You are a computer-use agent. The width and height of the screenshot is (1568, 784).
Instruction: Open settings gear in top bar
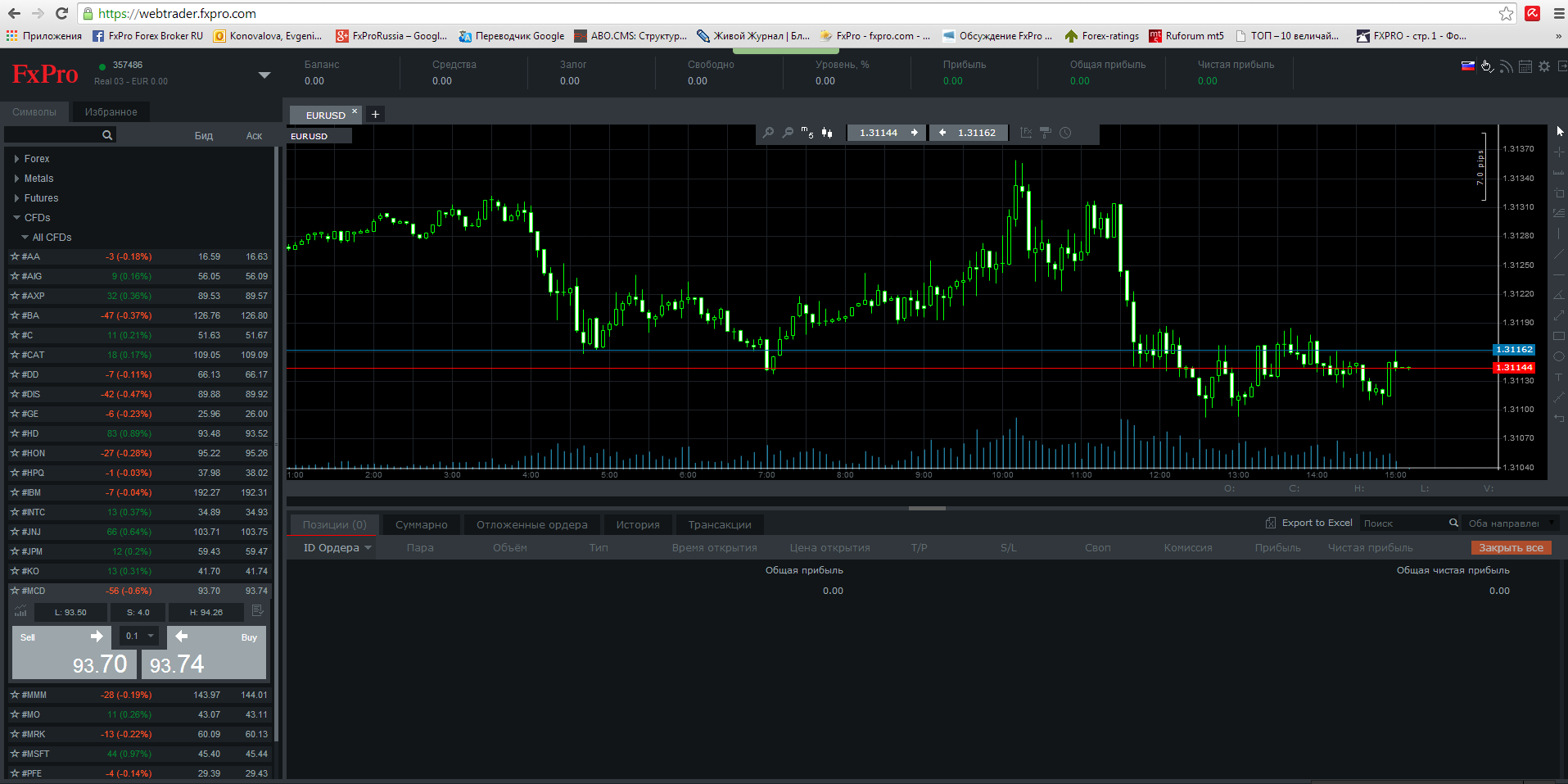pyautogui.click(x=1544, y=67)
